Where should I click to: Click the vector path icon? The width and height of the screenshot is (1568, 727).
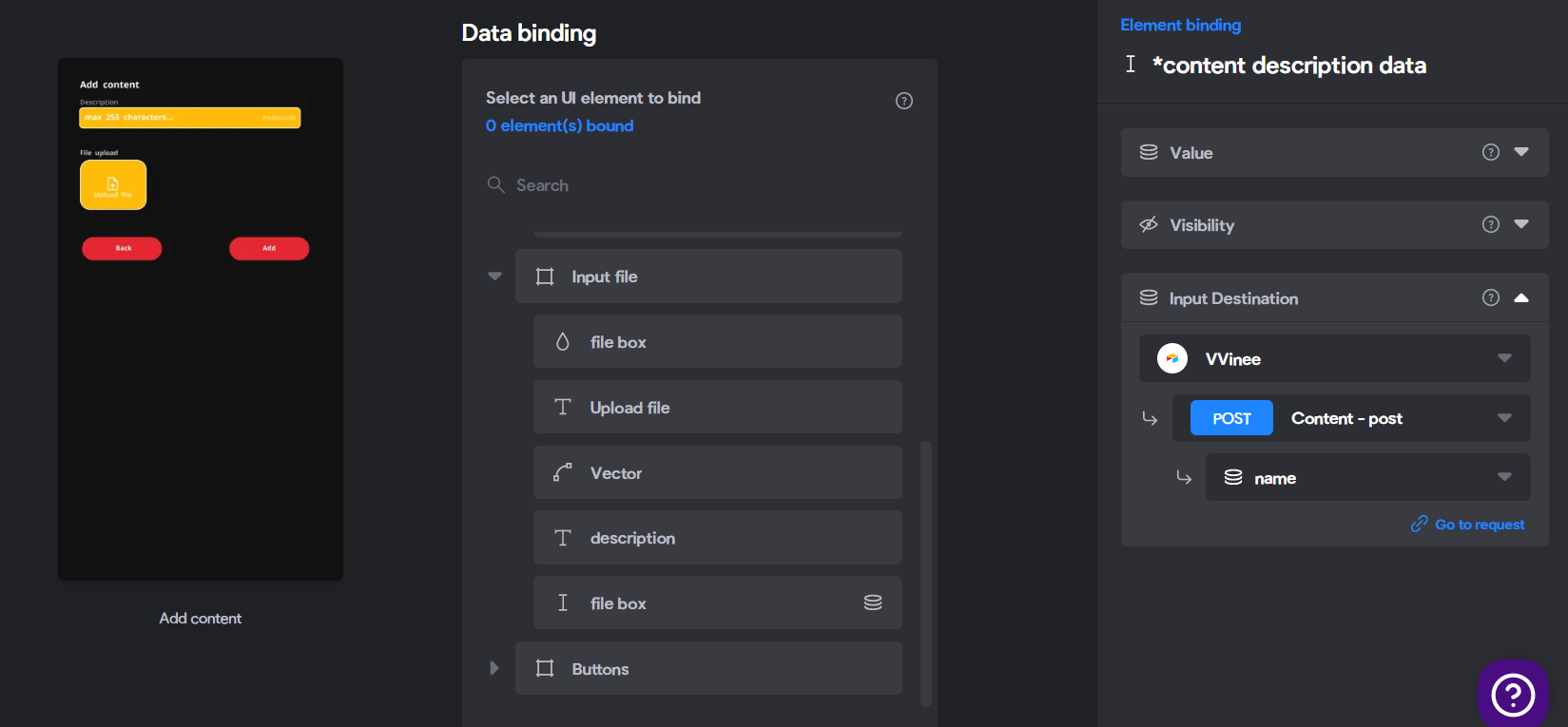563,472
